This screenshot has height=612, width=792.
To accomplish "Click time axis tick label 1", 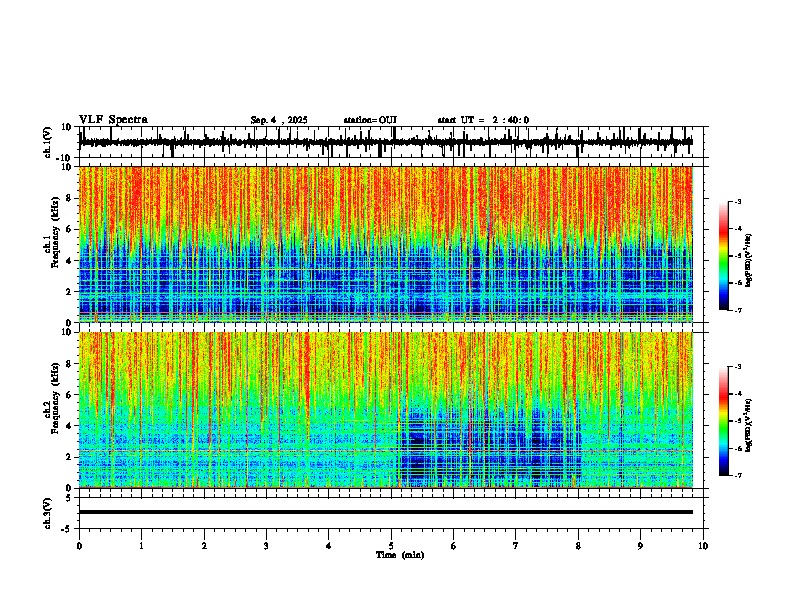I will point(141,546).
